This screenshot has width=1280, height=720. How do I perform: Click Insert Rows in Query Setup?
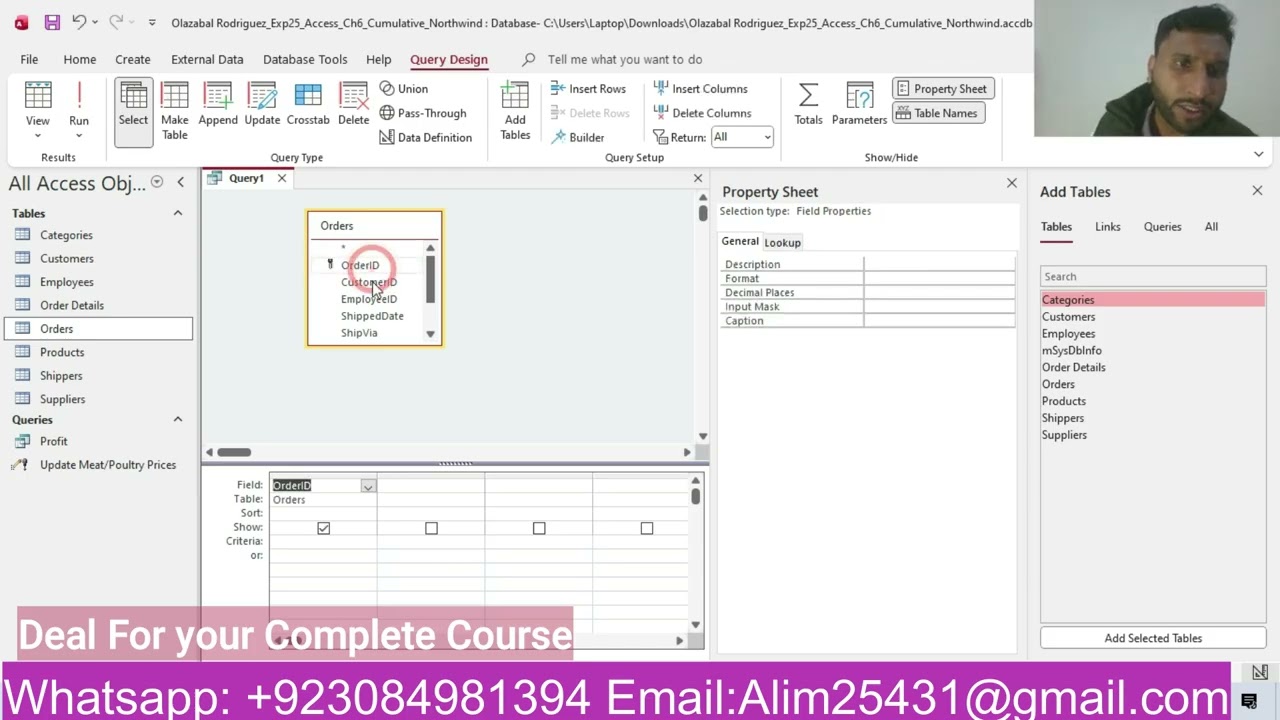[x=588, y=89]
